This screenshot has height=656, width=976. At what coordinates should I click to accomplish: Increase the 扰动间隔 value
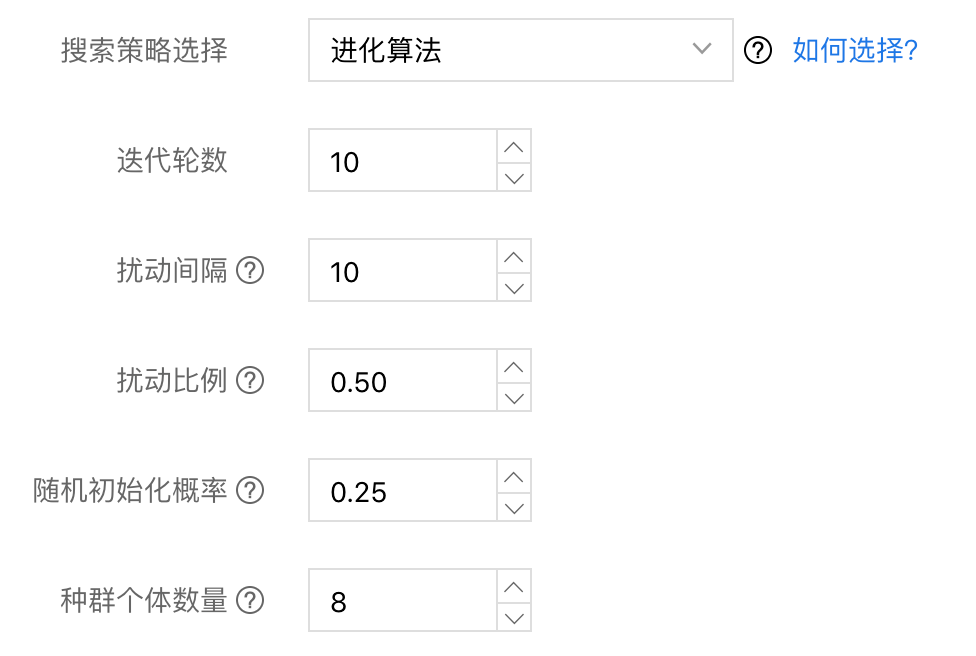pos(514,256)
